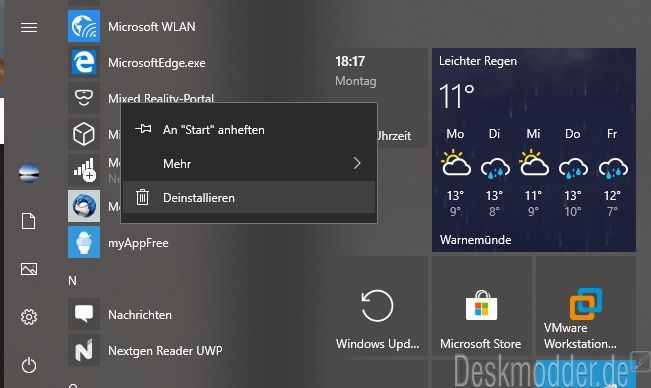The height and width of the screenshot is (388, 651).
Task: Select An "Start" anheften menu entry
Action: pyautogui.click(x=249, y=130)
